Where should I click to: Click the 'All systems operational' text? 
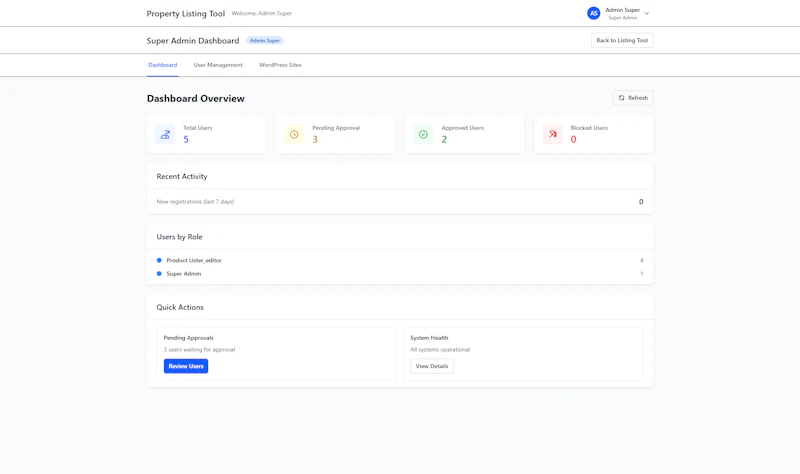tap(440, 350)
